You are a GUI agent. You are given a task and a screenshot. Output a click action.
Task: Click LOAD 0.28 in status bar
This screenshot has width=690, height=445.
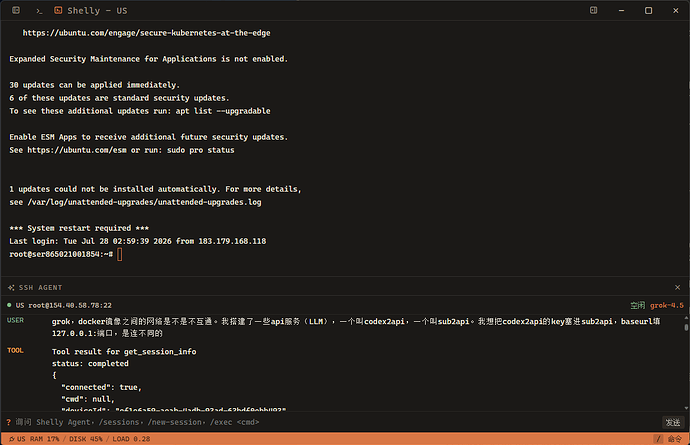click(x=131, y=439)
